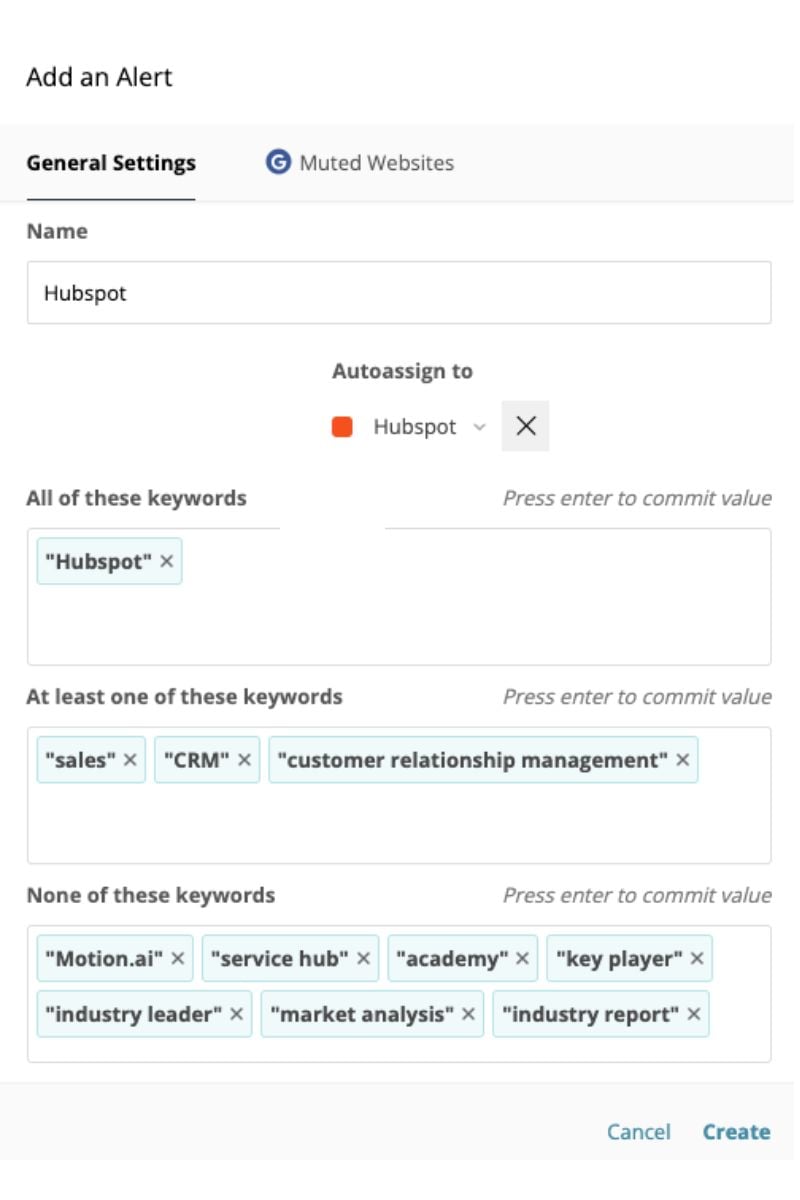Viewport: 800px width, 1200px height.
Task: Cancel the alert creation
Action: click(x=640, y=1131)
